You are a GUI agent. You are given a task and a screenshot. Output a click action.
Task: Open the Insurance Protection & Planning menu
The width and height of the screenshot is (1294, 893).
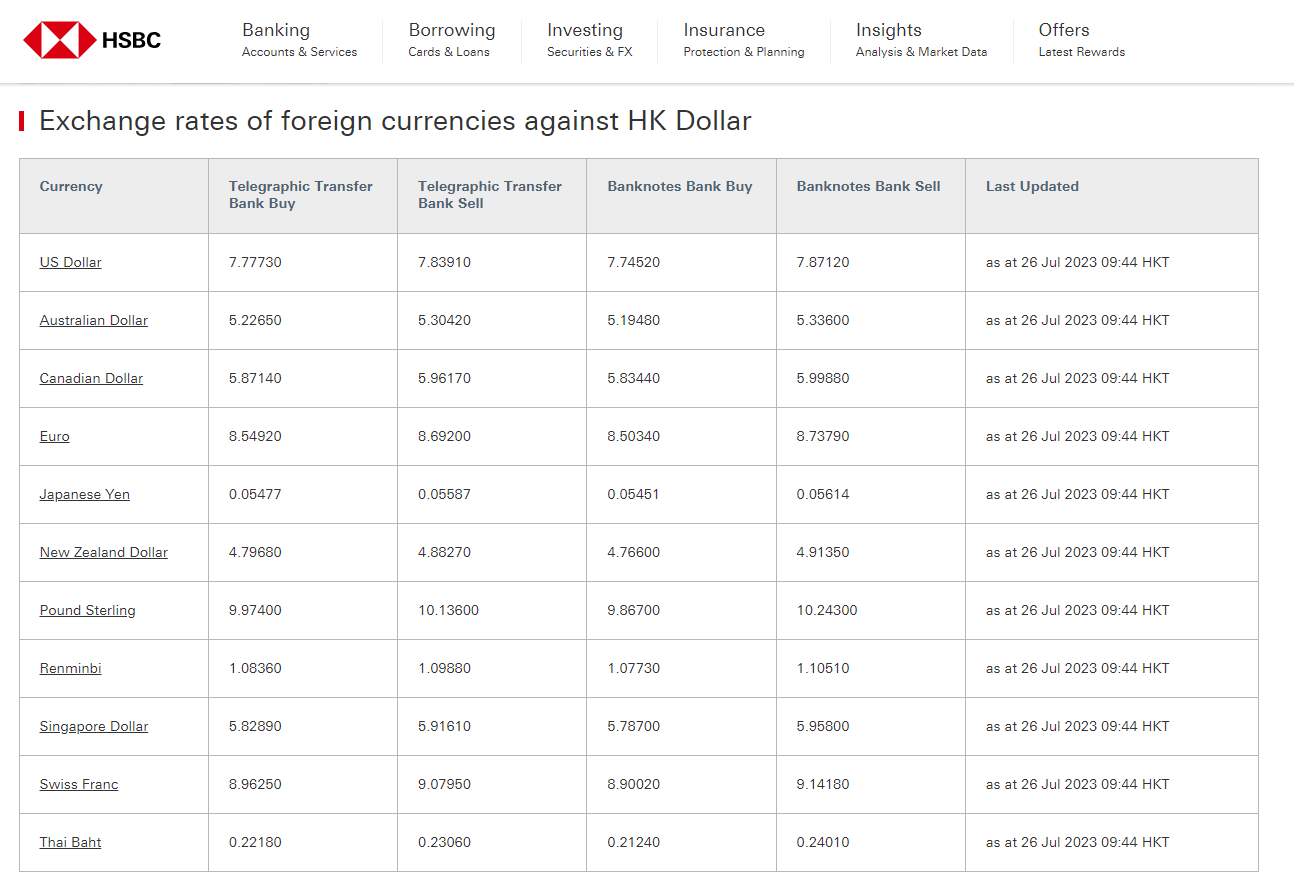point(743,40)
